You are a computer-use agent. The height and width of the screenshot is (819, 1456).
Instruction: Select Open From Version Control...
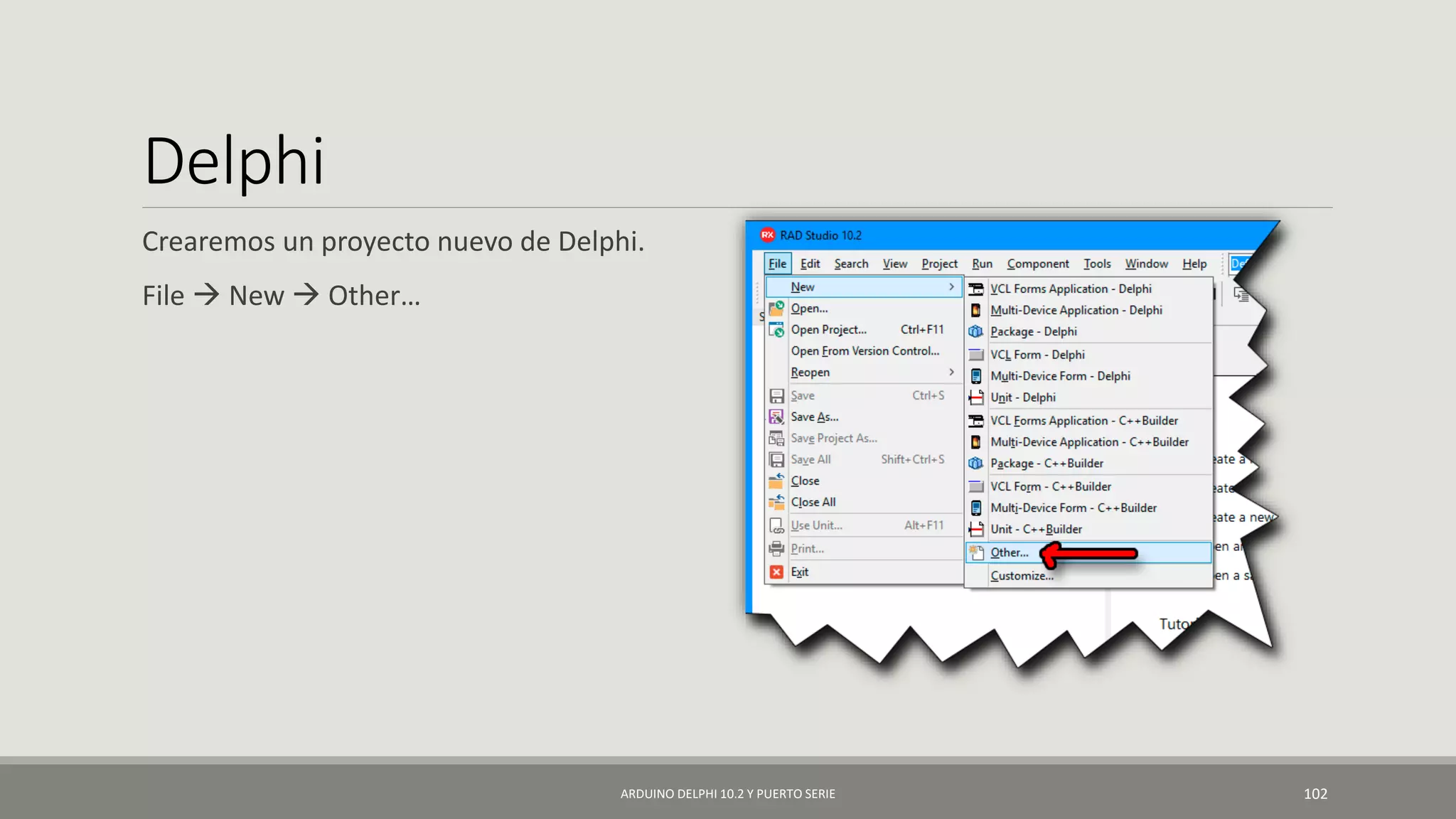pyautogui.click(x=864, y=351)
